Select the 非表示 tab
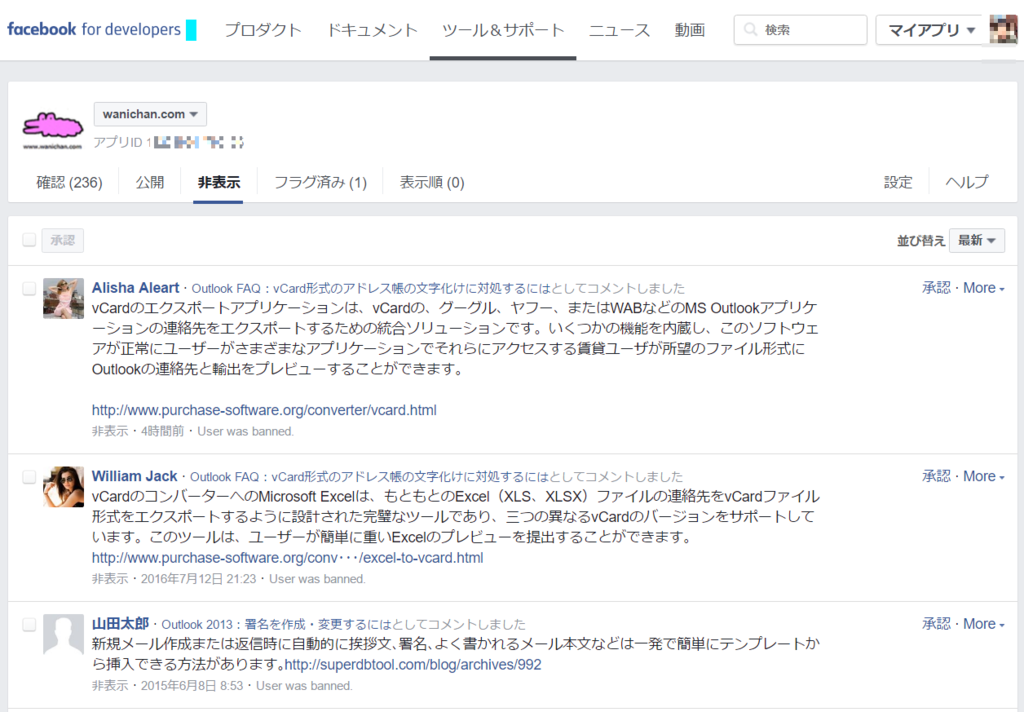The image size is (1024, 712). coord(219,182)
